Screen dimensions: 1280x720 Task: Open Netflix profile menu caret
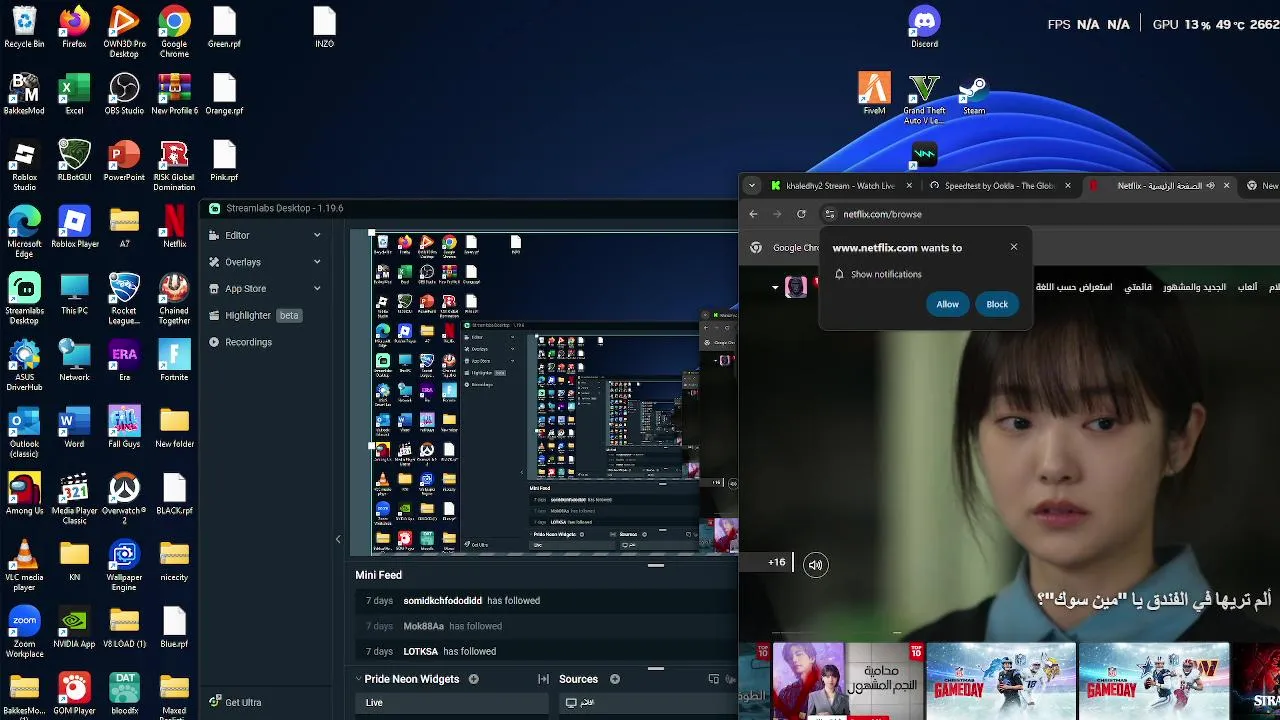point(775,288)
